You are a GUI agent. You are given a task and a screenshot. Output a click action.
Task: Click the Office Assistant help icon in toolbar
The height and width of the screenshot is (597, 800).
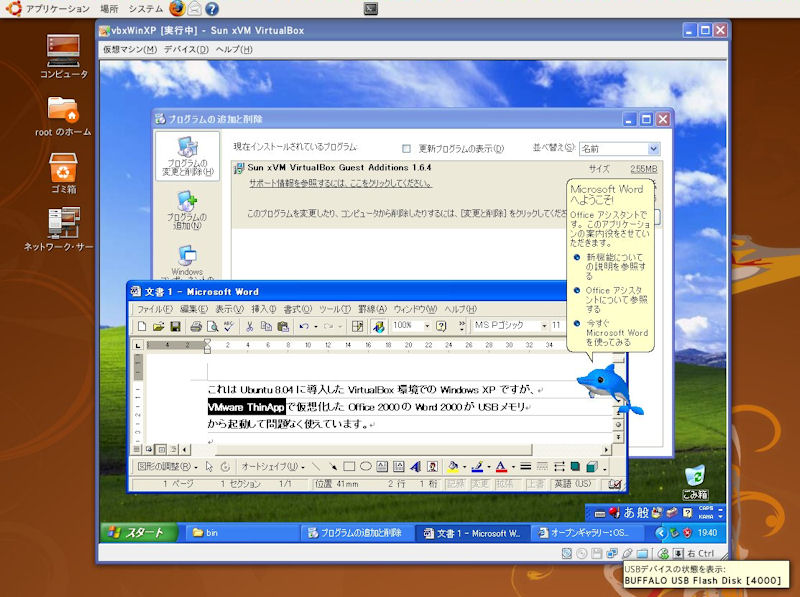click(441, 326)
